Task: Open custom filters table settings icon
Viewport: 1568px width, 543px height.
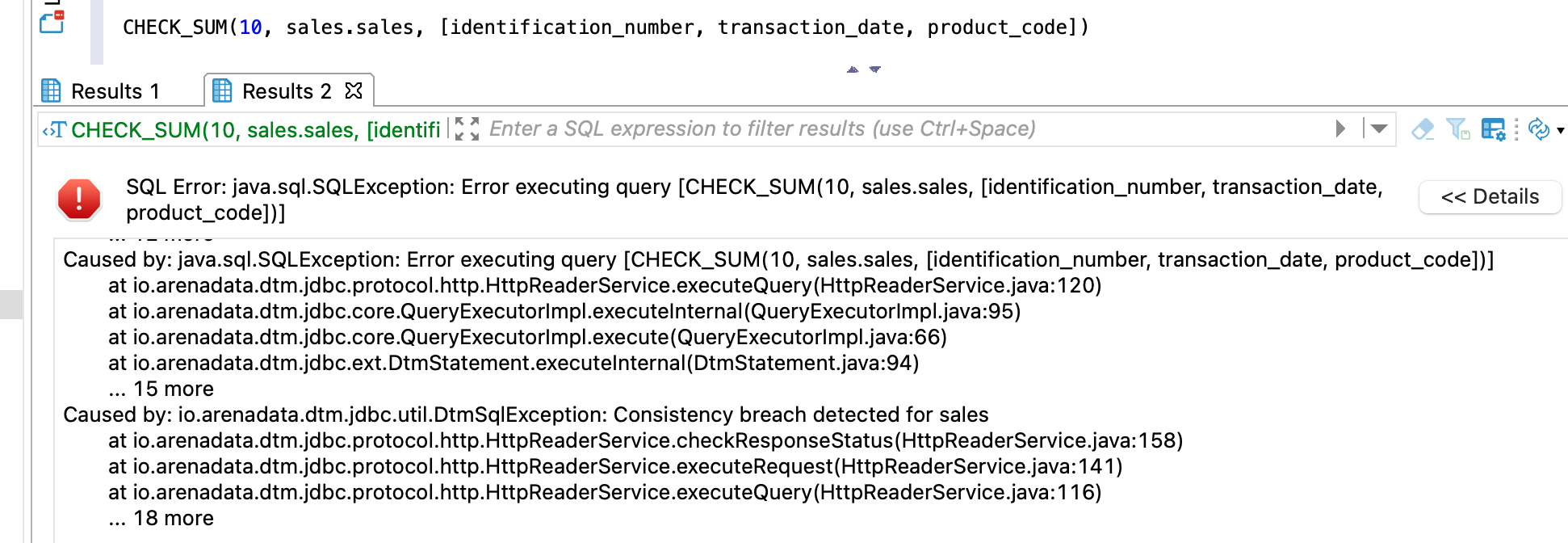Action: point(1493,129)
